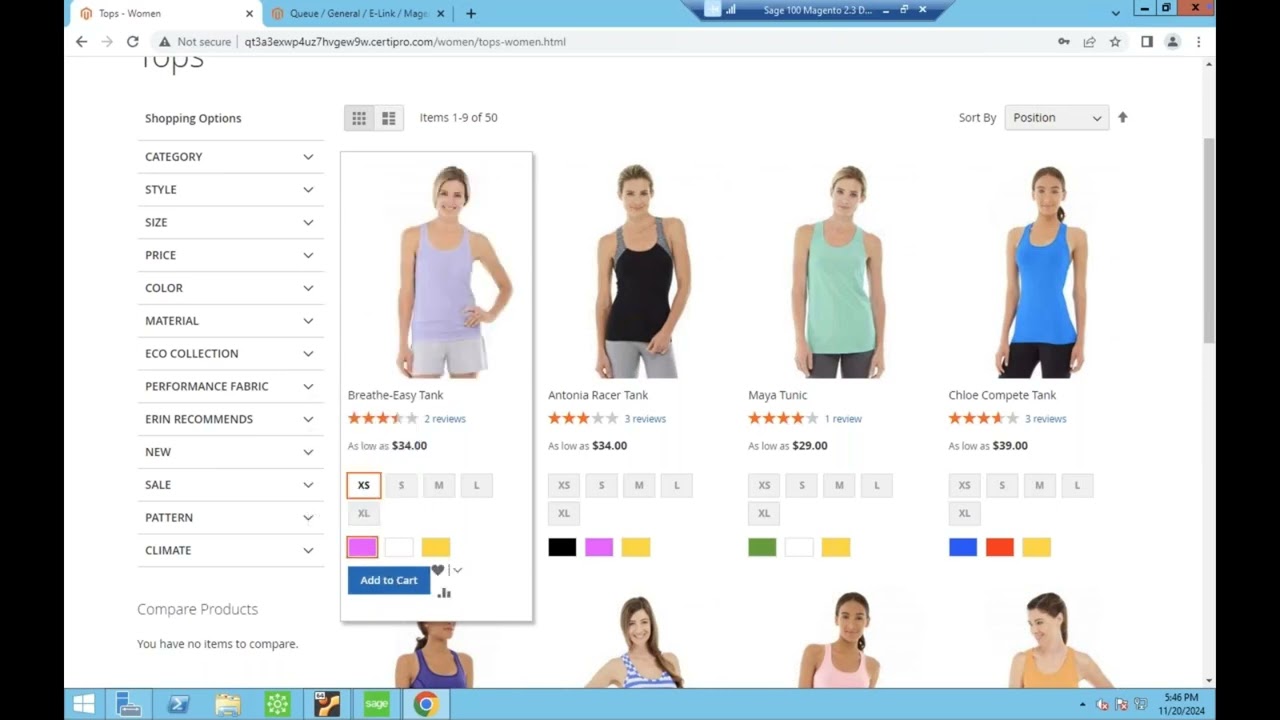Pick purple swatch for Breathe-Easy Tank
Image resolution: width=1280 pixels, height=720 pixels.
362,547
